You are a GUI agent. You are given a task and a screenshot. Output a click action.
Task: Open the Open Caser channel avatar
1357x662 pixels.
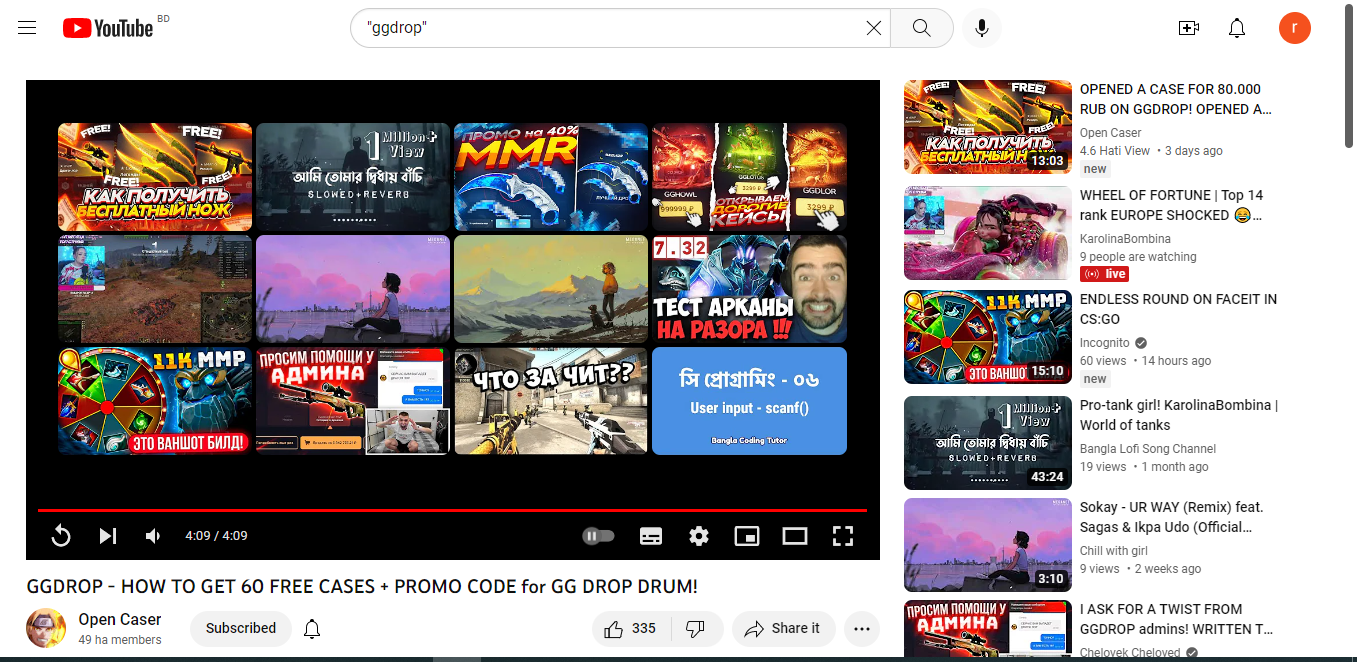[46, 628]
